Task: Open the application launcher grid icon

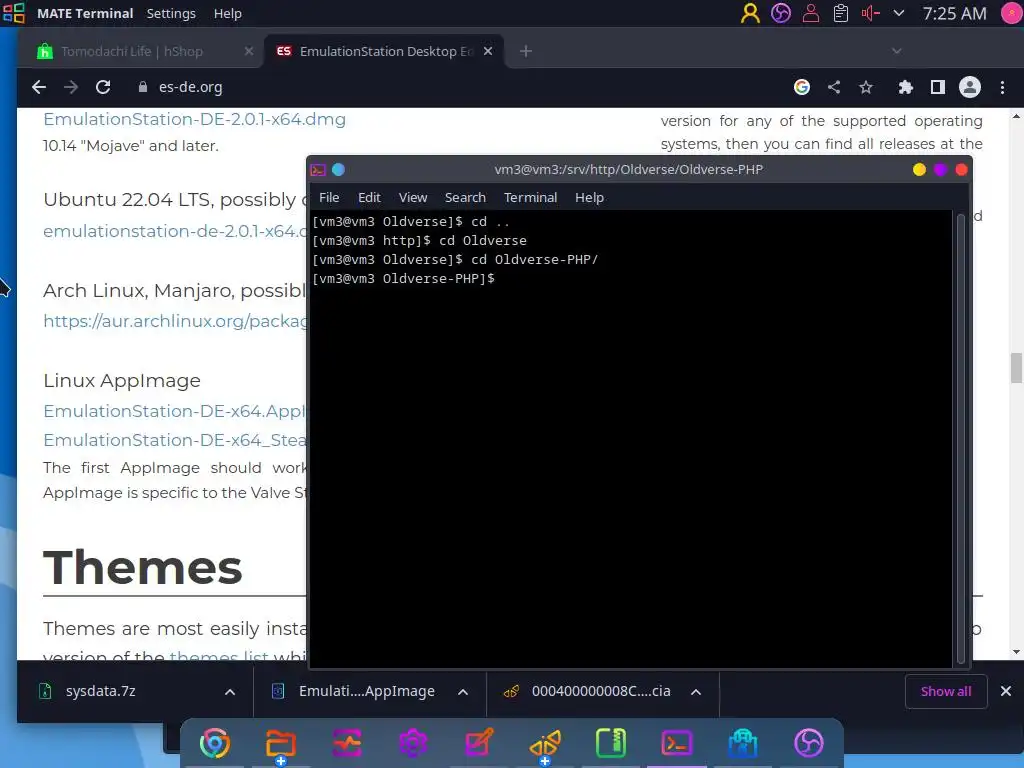Action: click(14, 13)
